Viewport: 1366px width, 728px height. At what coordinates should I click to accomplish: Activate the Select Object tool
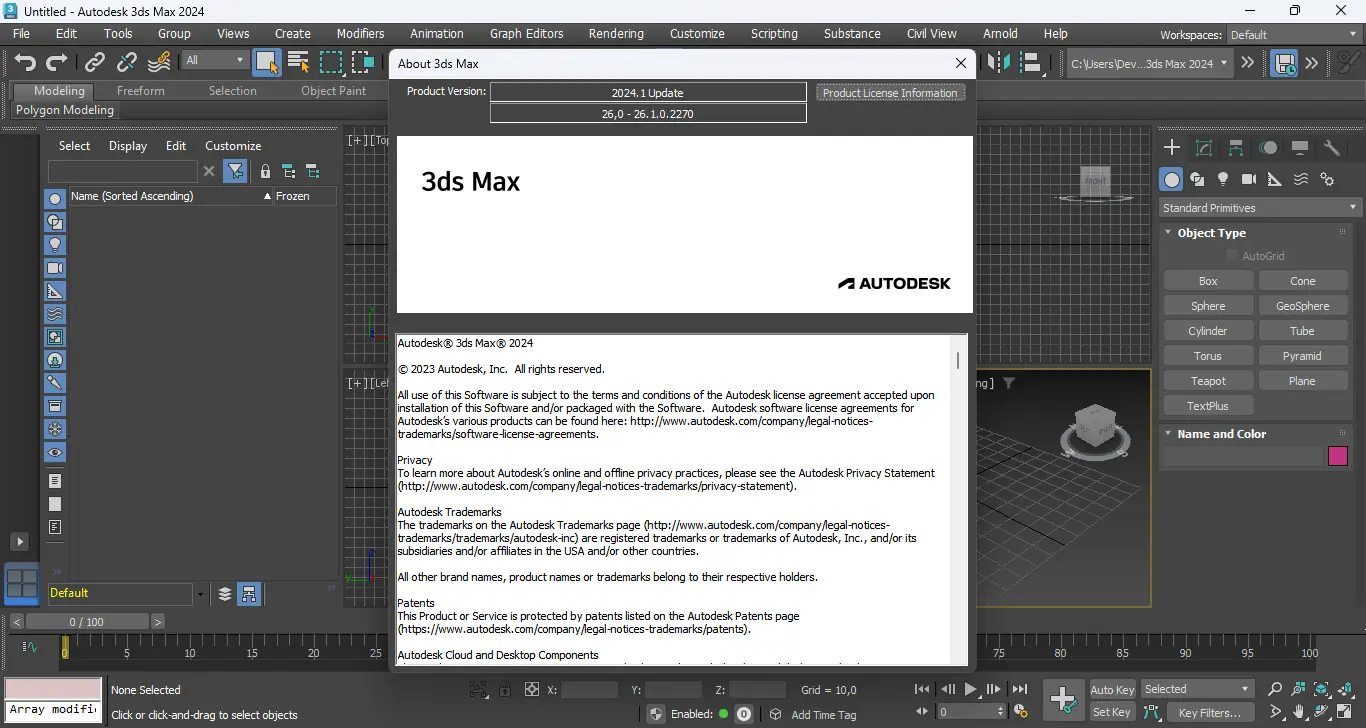click(x=267, y=63)
